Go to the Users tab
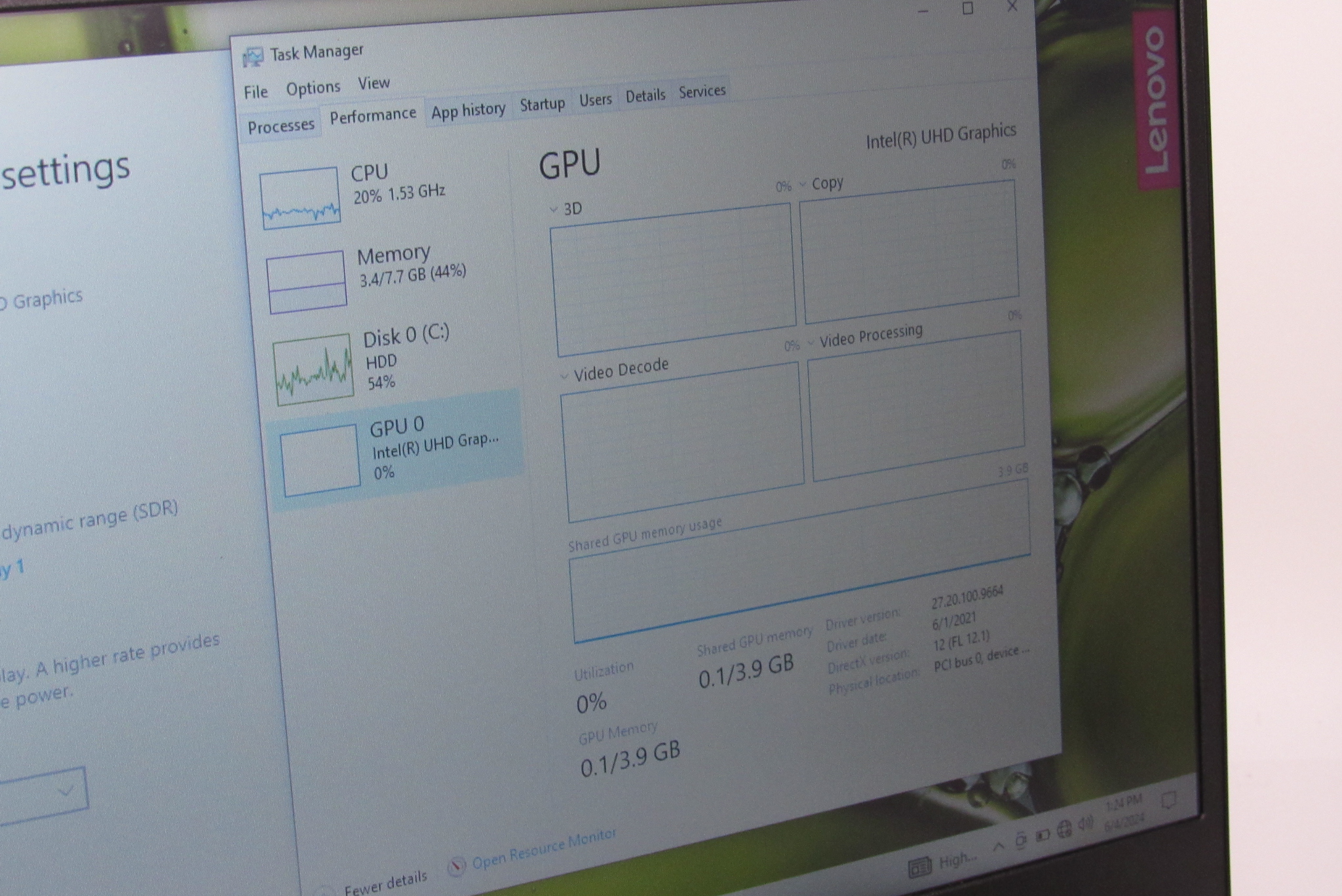 pos(595,100)
